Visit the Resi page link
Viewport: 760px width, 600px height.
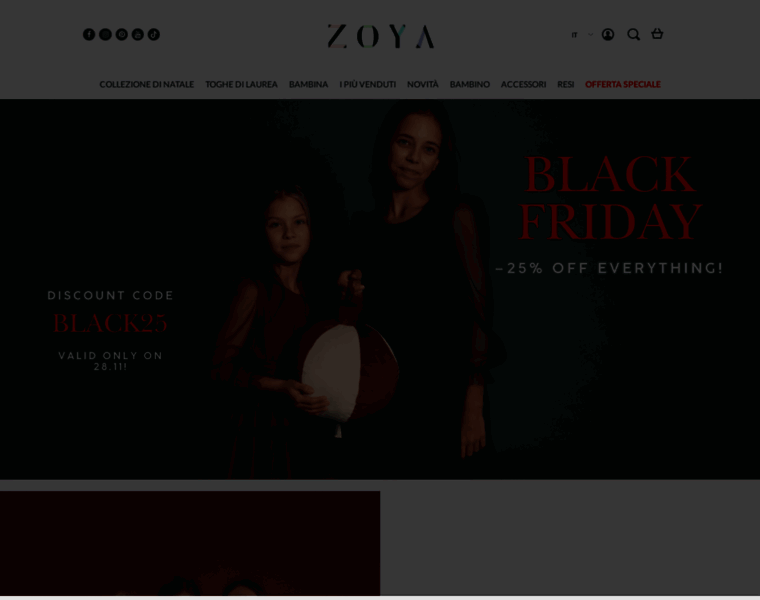point(566,84)
